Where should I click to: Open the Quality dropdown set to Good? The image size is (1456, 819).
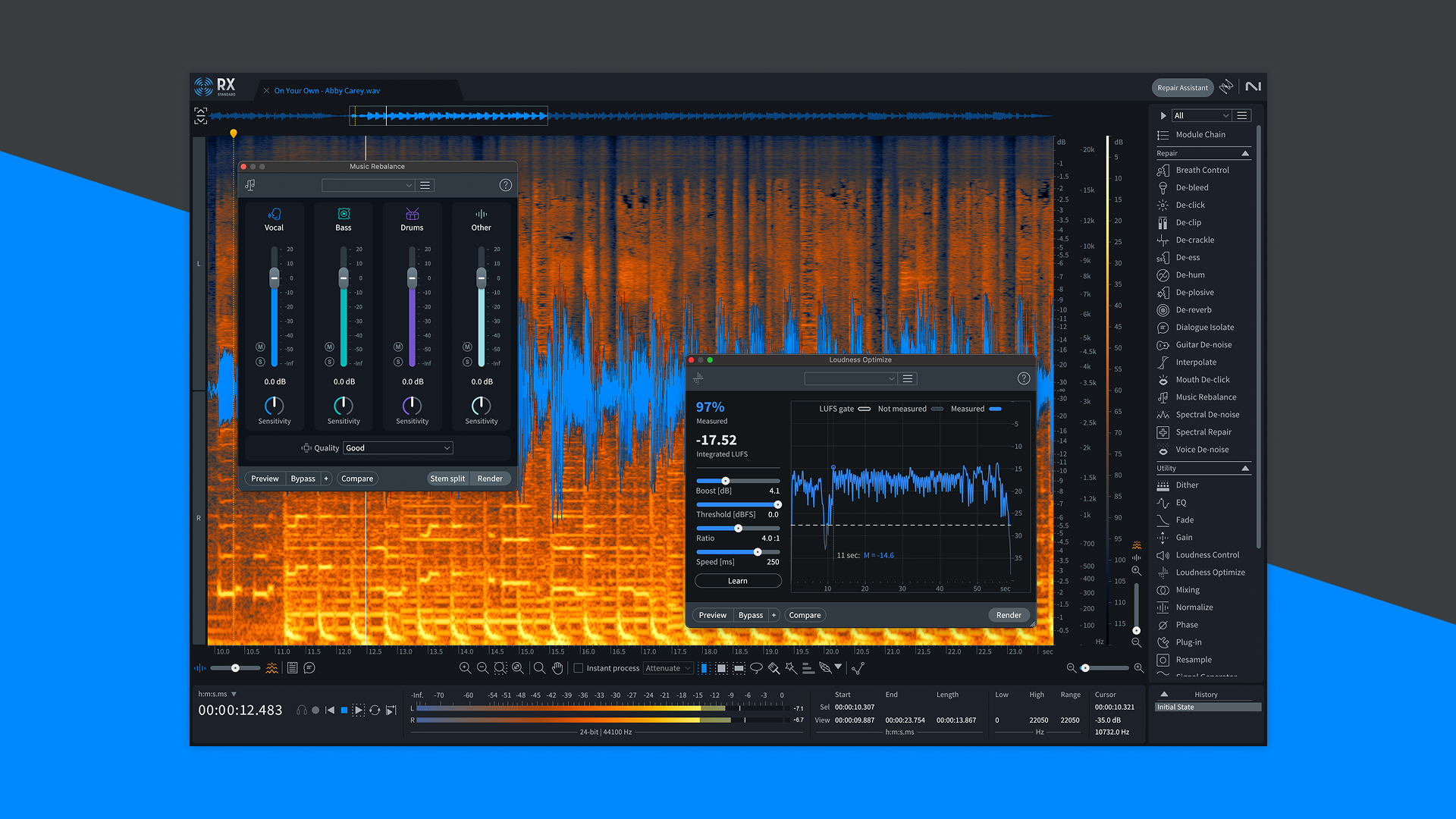pos(397,448)
